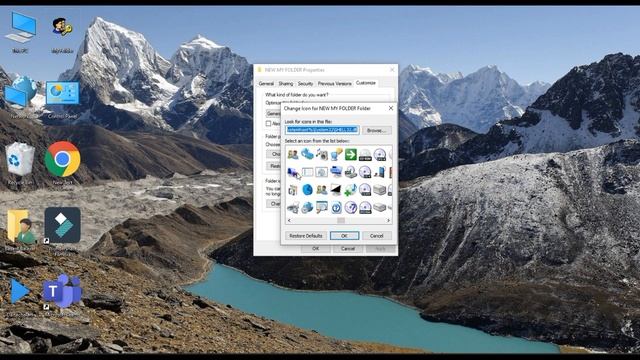
Task: Select the networked computers icon
Action: tap(336, 172)
